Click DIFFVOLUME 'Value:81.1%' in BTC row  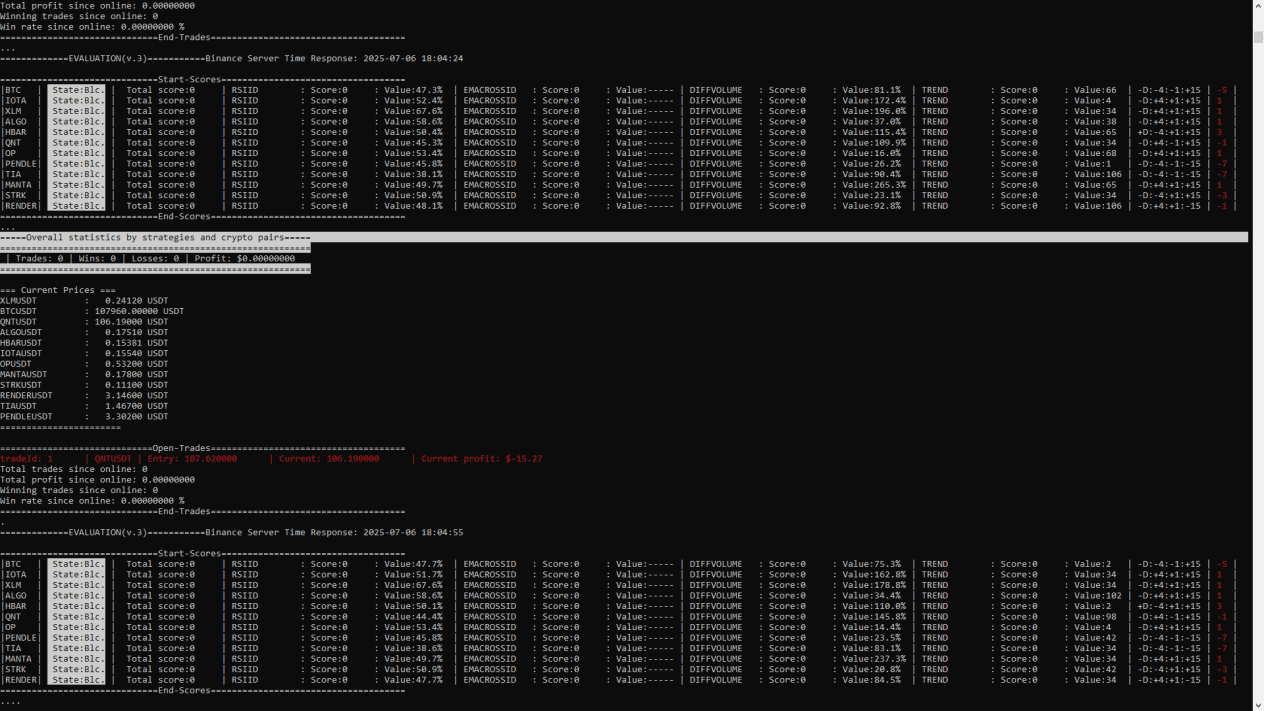coord(871,90)
